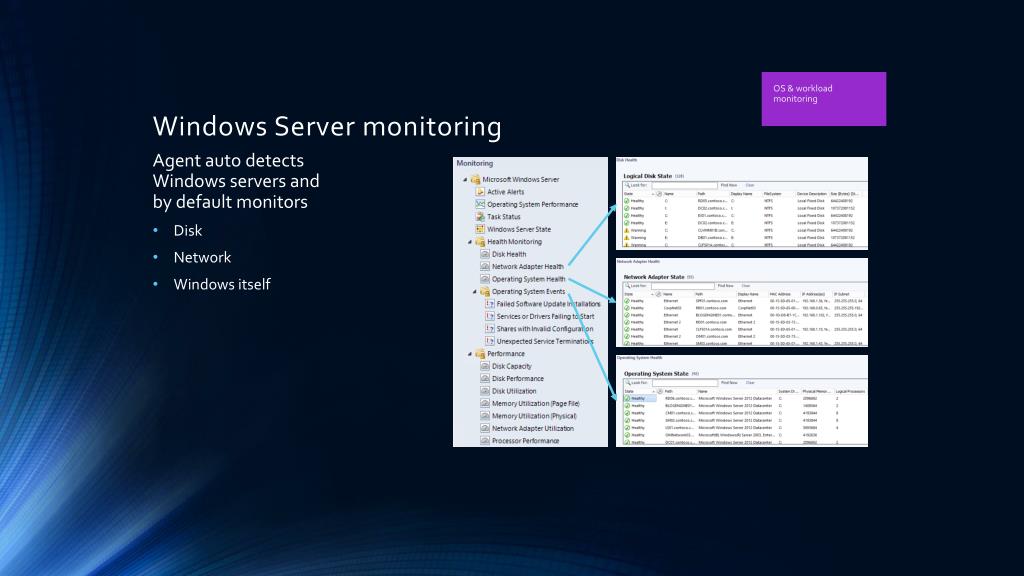Click the 'Windows Server monitoring' slide title
The width and height of the screenshot is (1024, 576).
tap(327, 126)
